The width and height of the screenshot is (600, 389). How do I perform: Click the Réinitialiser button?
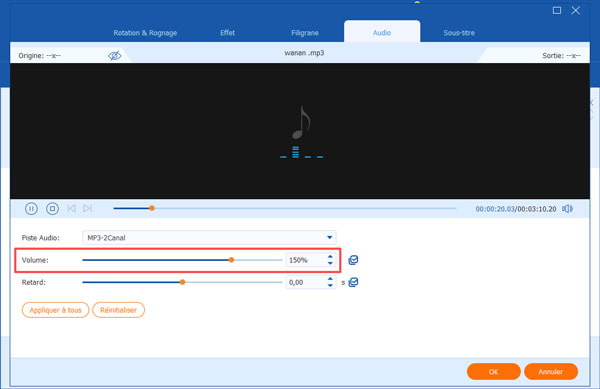click(119, 310)
